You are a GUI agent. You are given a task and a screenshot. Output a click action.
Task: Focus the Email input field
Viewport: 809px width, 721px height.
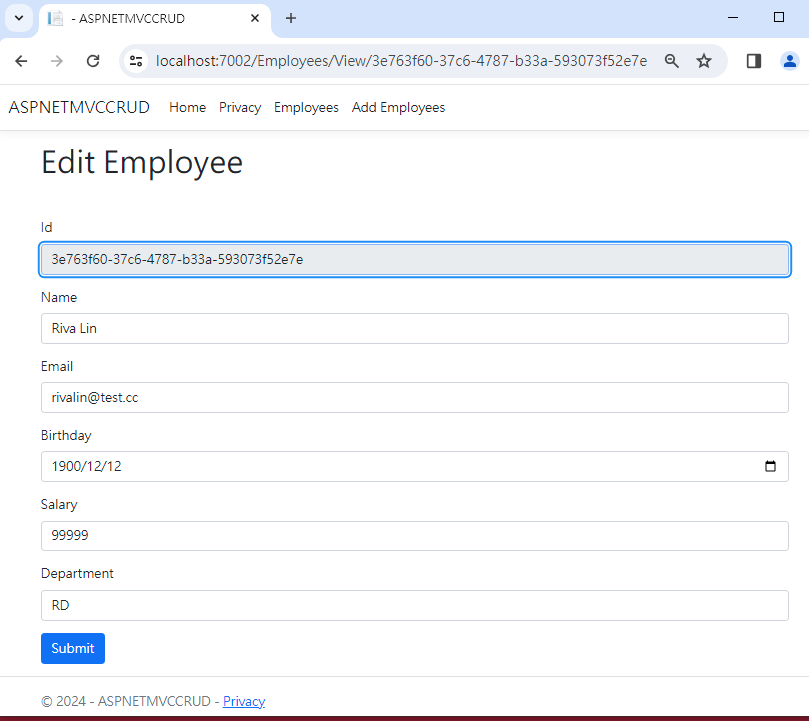(414, 397)
